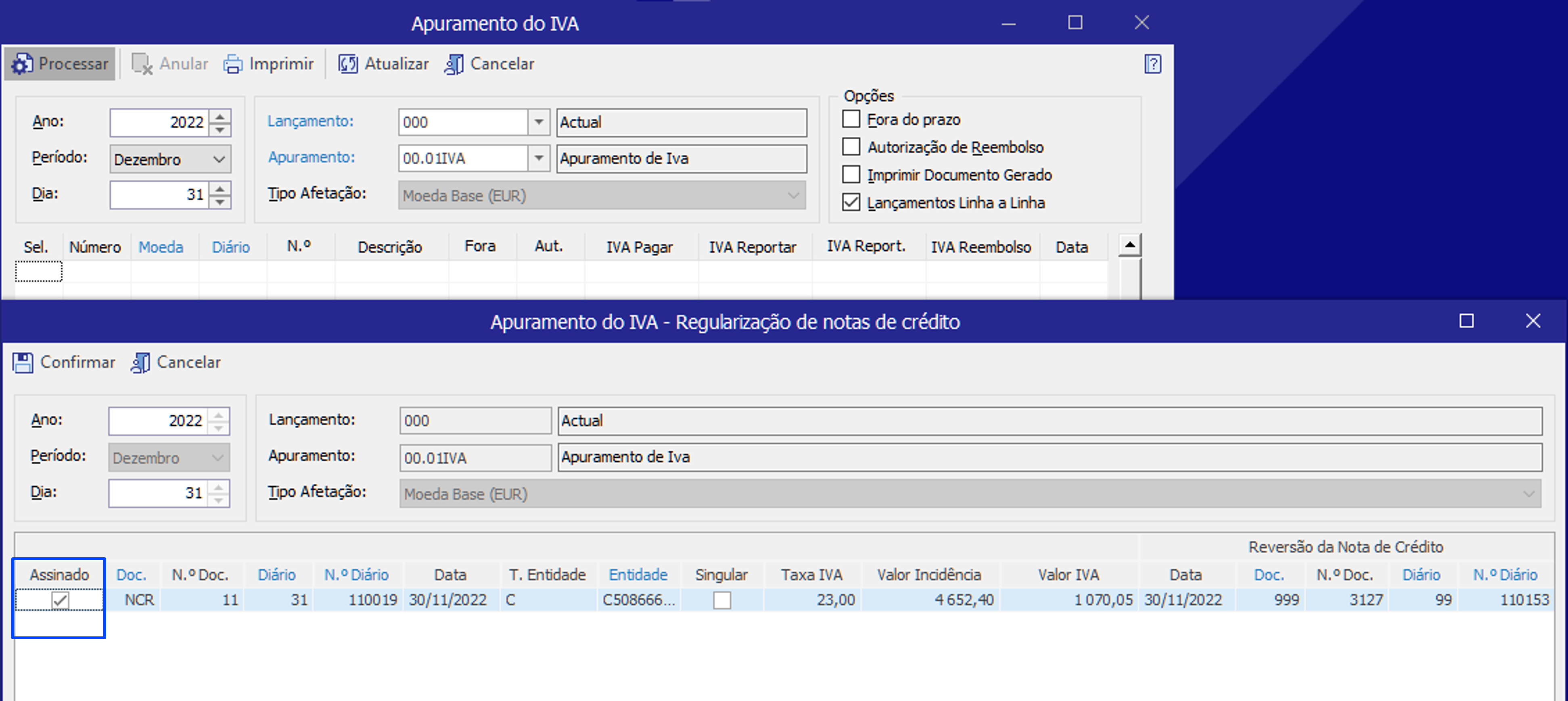Screen dimensions: 1568x701
Task: Click the Entidade column header
Action: coord(638,575)
